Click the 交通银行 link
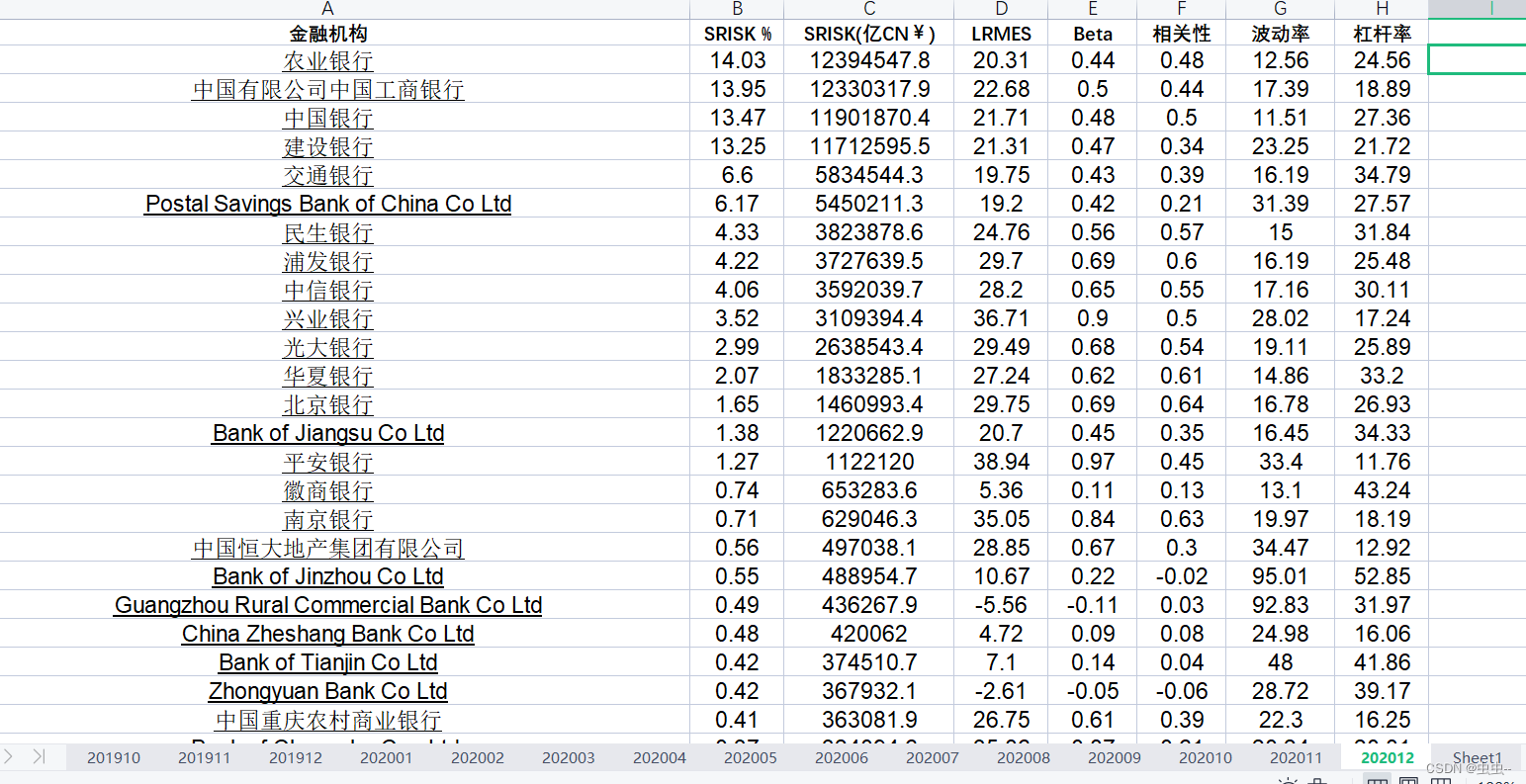Image resolution: width=1526 pixels, height=784 pixels. pyautogui.click(x=328, y=176)
